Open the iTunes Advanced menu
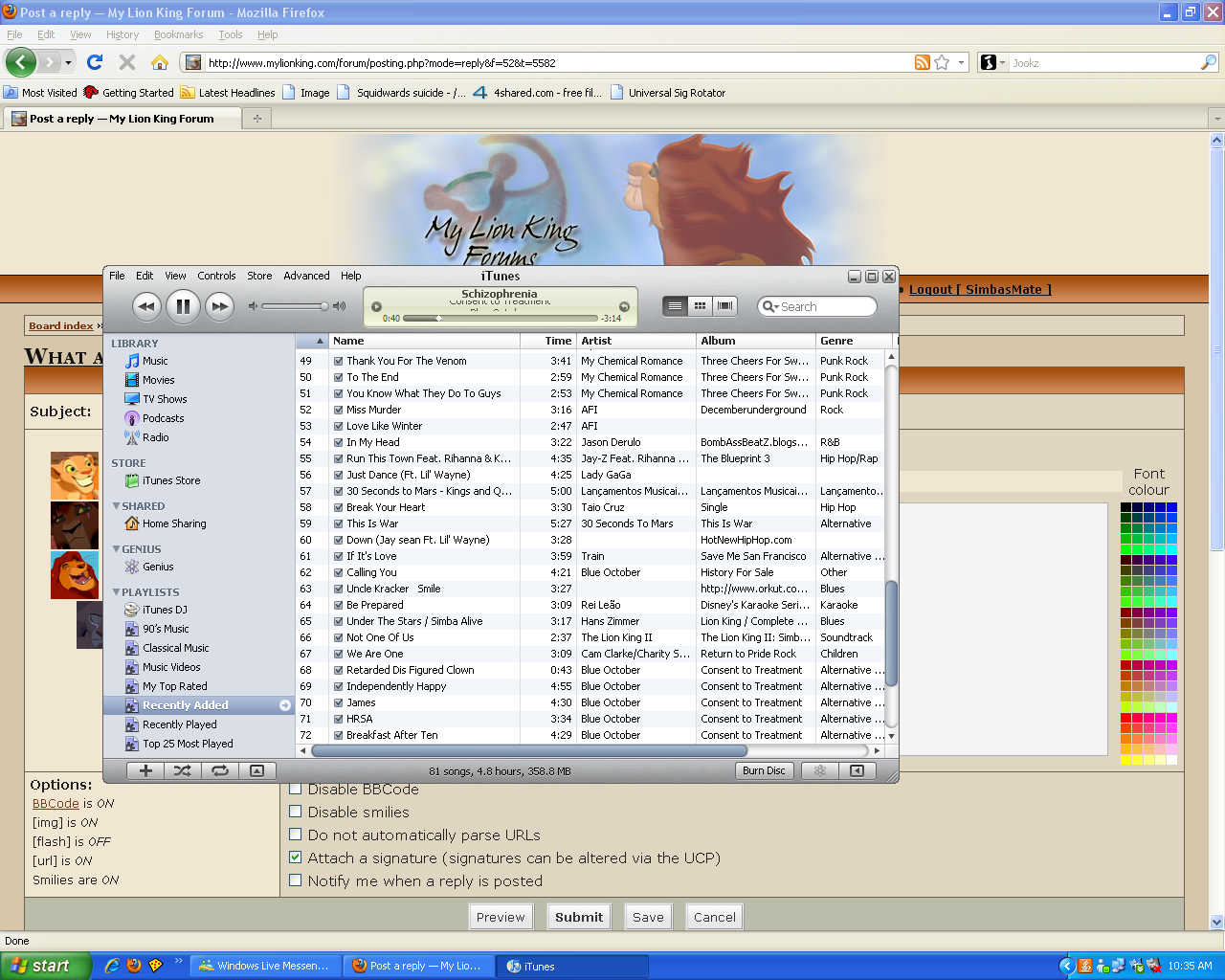The width and height of the screenshot is (1225, 980). pos(306,276)
